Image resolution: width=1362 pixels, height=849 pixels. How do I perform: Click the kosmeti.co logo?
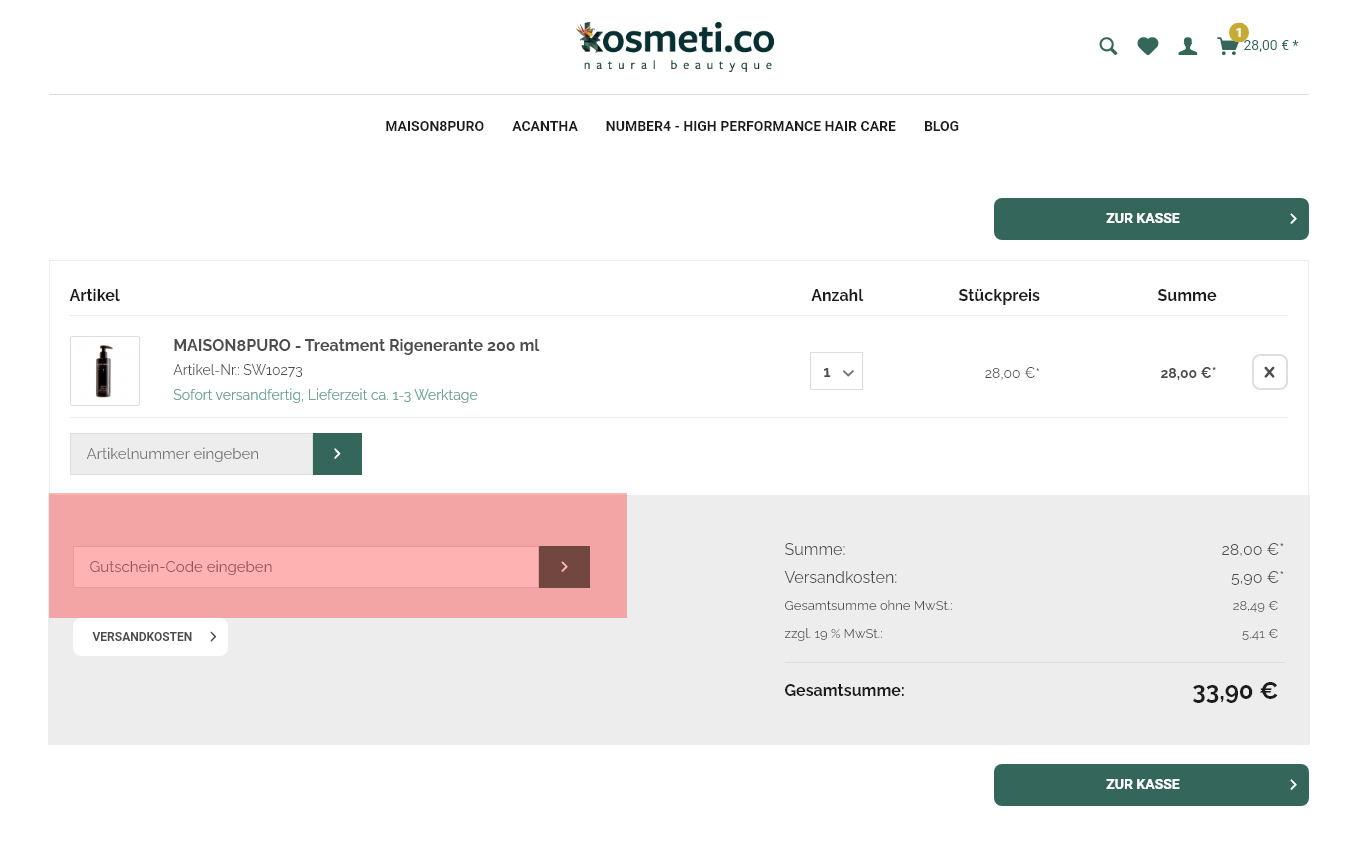(x=675, y=46)
